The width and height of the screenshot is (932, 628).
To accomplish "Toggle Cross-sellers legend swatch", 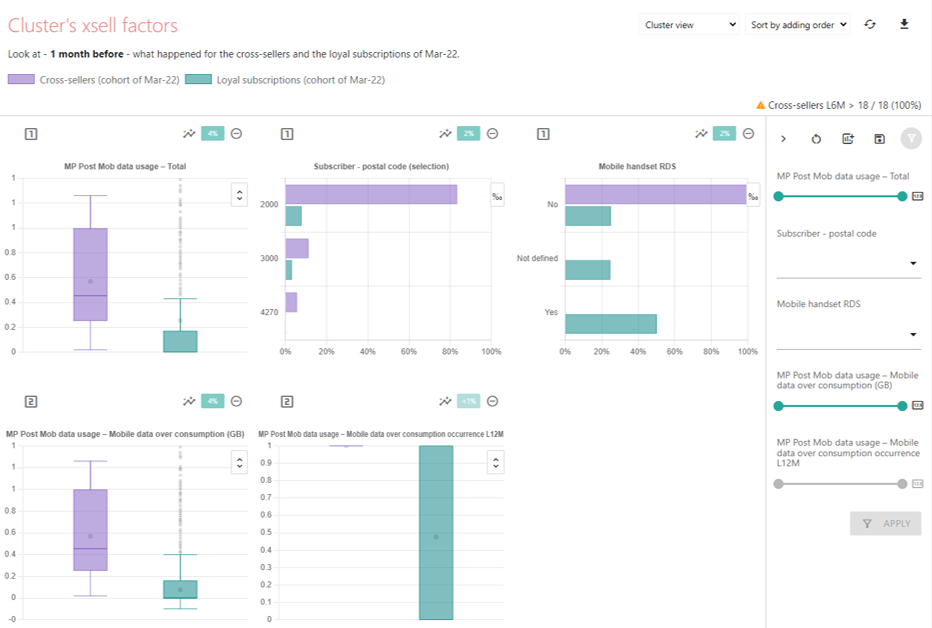I will tap(21, 80).
